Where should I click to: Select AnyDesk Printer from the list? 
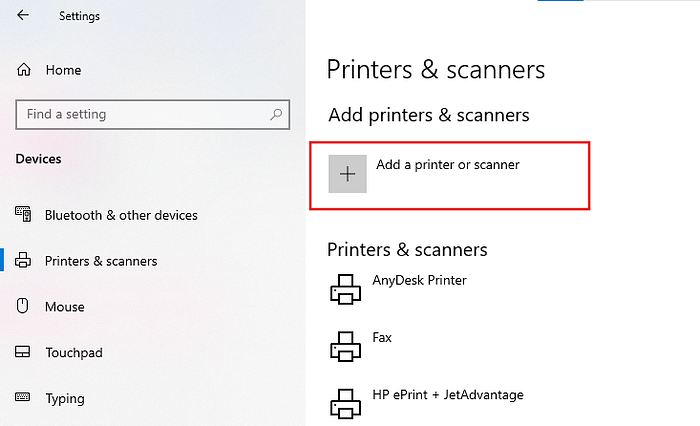pyautogui.click(x=419, y=280)
